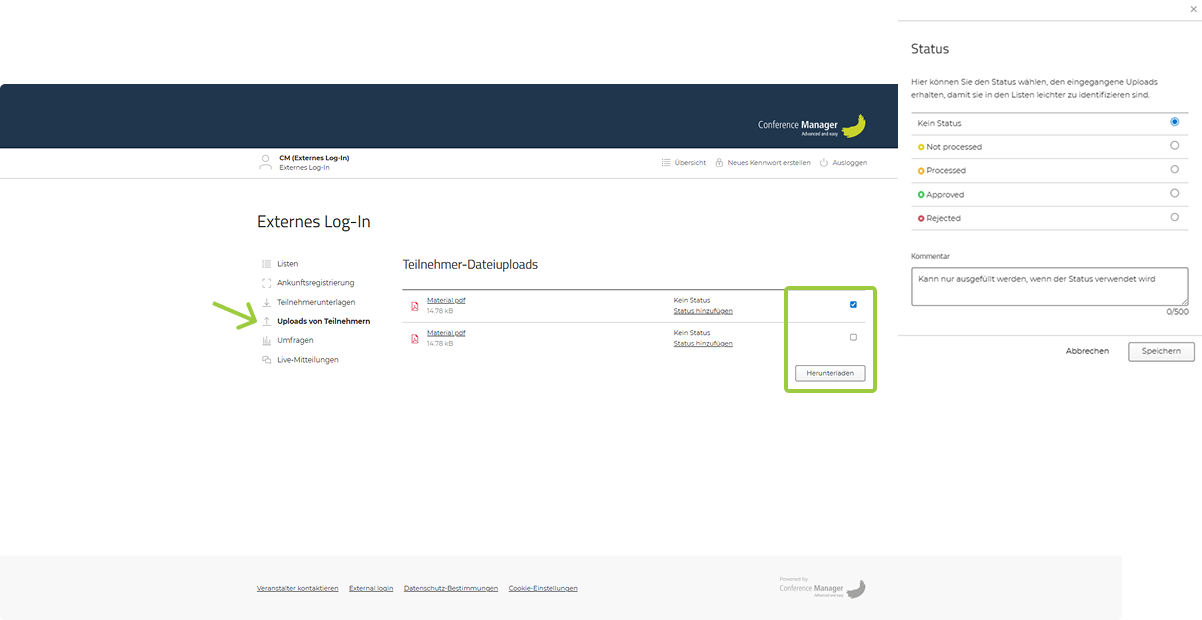This screenshot has height=620, width=1202.
Task: Open the first Material.pdf file link
Action: (x=446, y=300)
